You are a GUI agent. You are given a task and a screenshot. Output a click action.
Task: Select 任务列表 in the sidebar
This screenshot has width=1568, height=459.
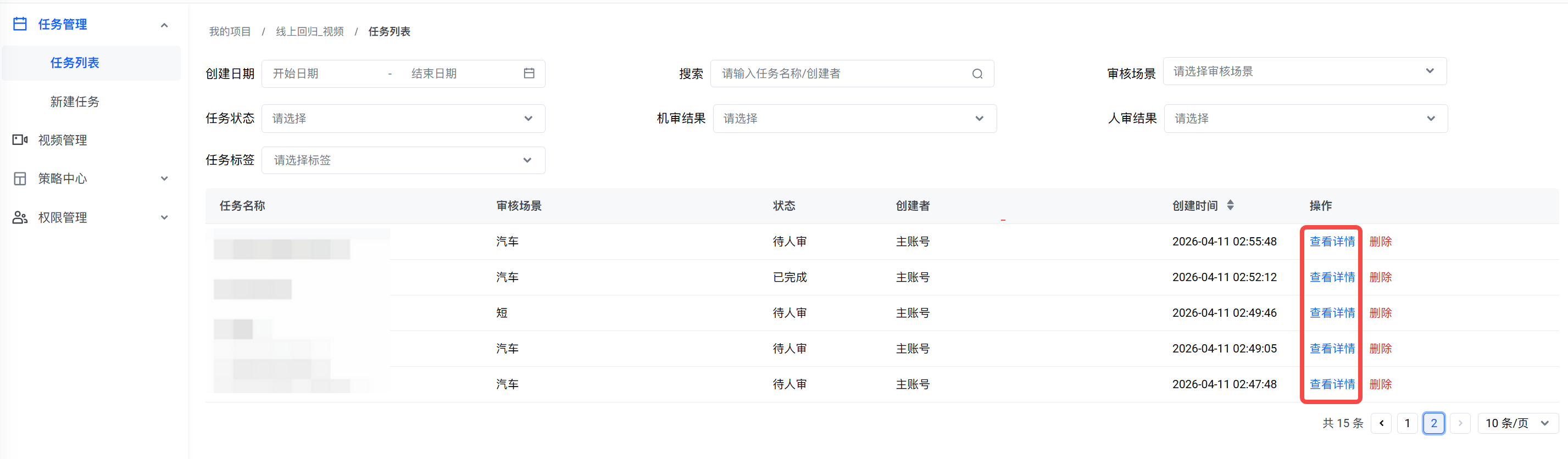point(91,63)
